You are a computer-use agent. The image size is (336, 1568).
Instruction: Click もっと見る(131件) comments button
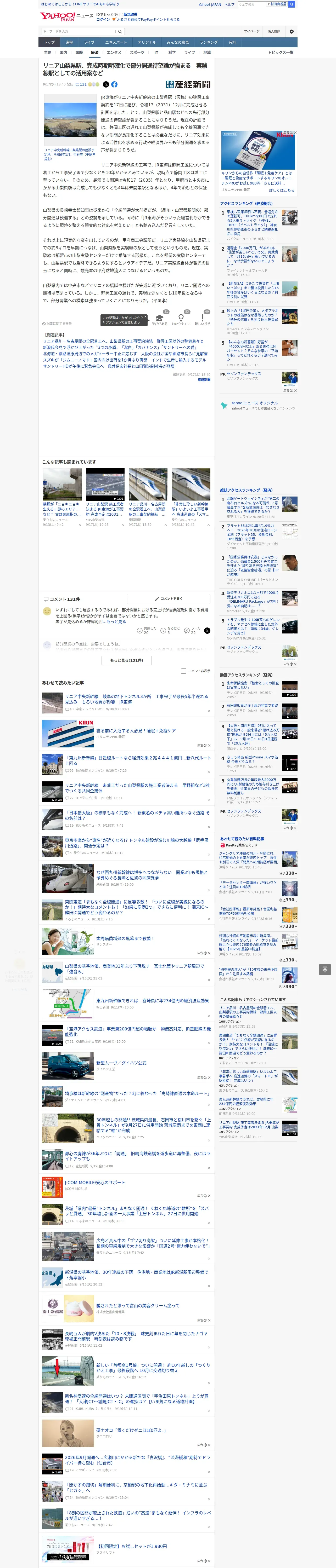(127, 660)
